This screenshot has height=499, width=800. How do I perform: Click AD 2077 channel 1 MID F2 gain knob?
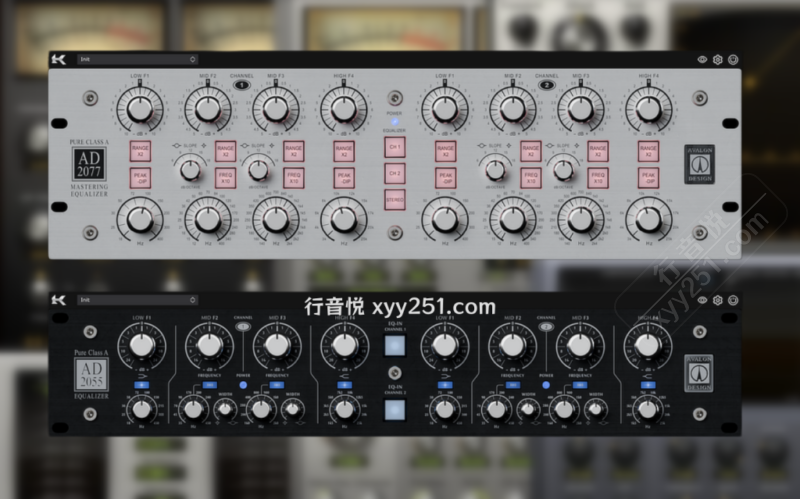click(208, 109)
